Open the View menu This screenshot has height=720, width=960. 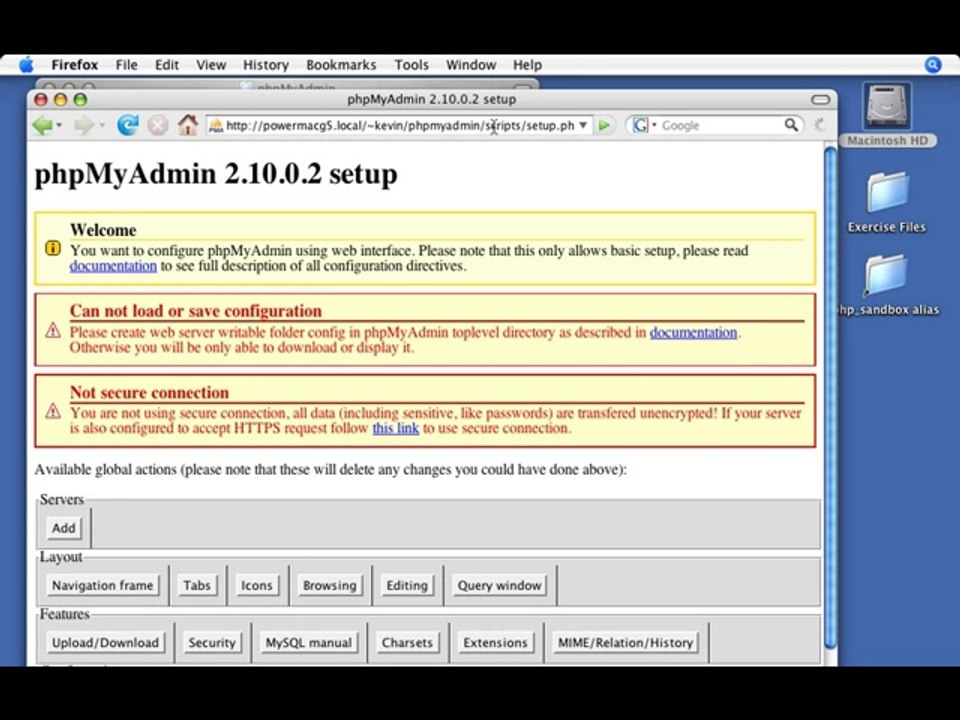coord(211,65)
